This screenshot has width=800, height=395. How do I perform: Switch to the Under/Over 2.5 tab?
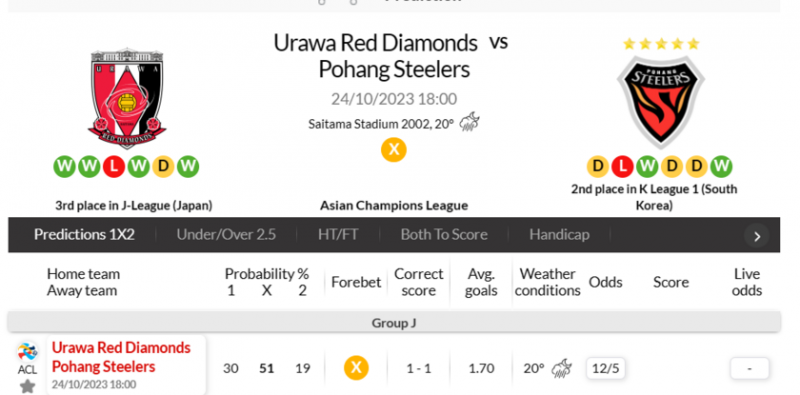(226, 235)
